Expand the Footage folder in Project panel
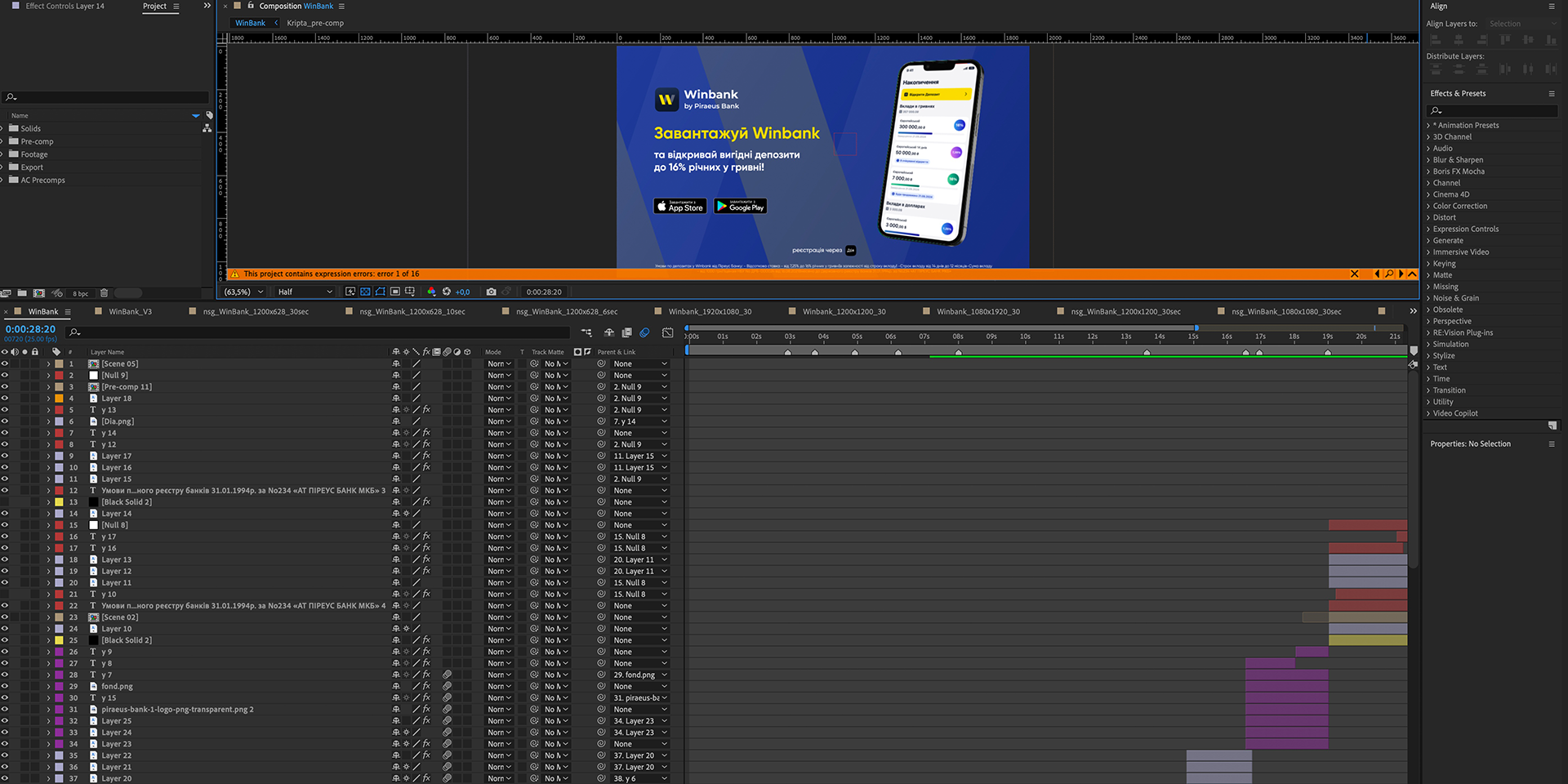The image size is (1568, 784). click(x=3, y=154)
